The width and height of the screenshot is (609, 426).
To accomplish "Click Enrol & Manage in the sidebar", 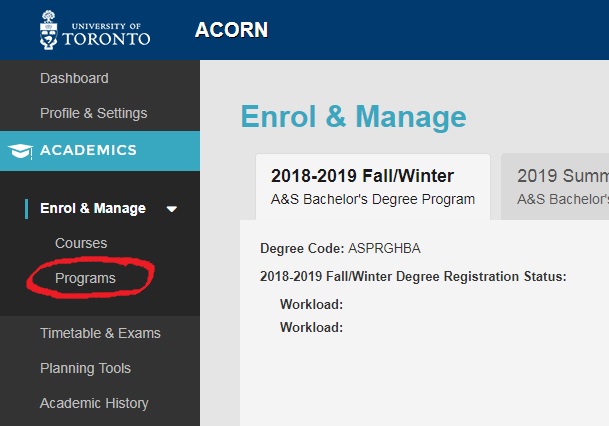I will pyautogui.click(x=92, y=208).
